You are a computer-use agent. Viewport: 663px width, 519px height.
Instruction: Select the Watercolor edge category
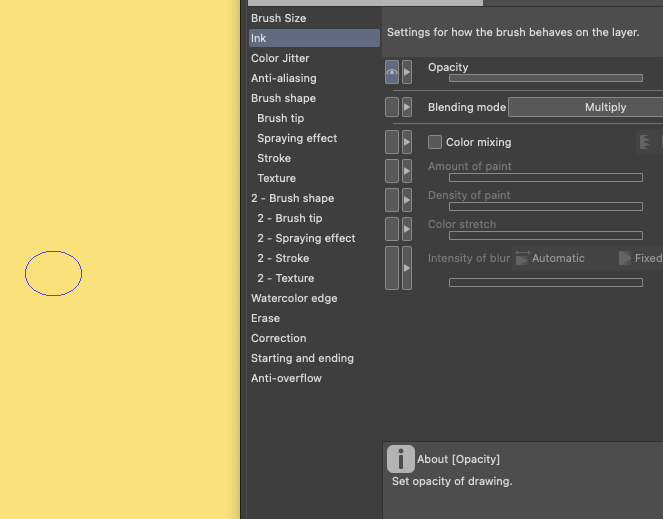coord(294,298)
